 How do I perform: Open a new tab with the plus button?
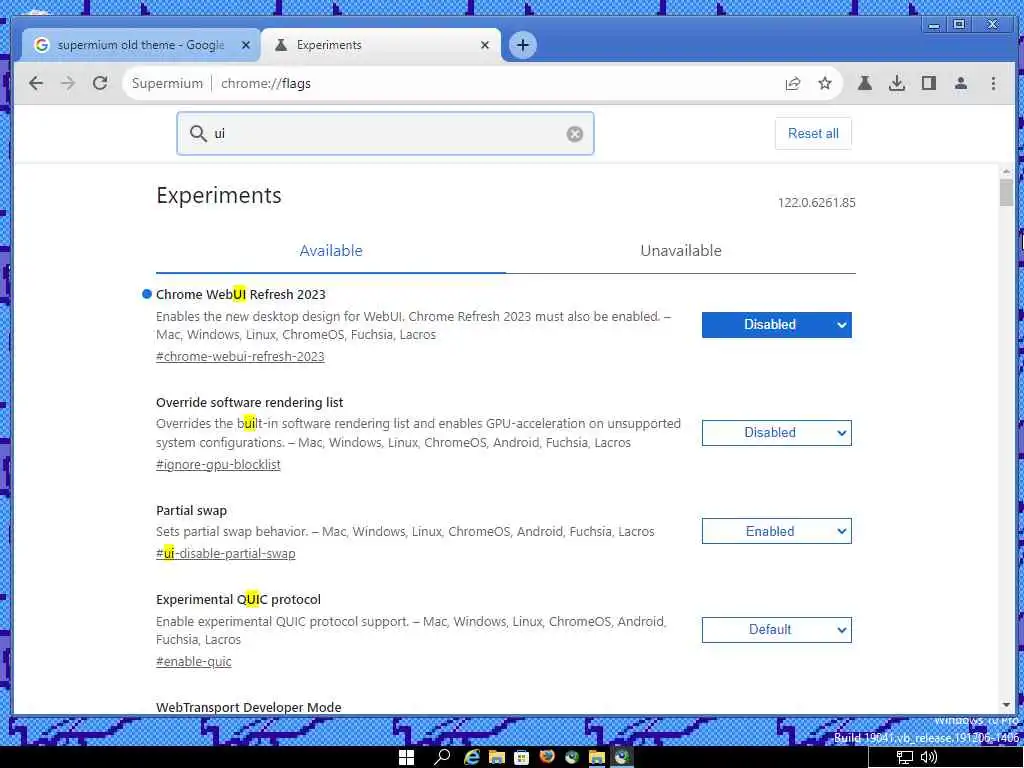pos(522,45)
